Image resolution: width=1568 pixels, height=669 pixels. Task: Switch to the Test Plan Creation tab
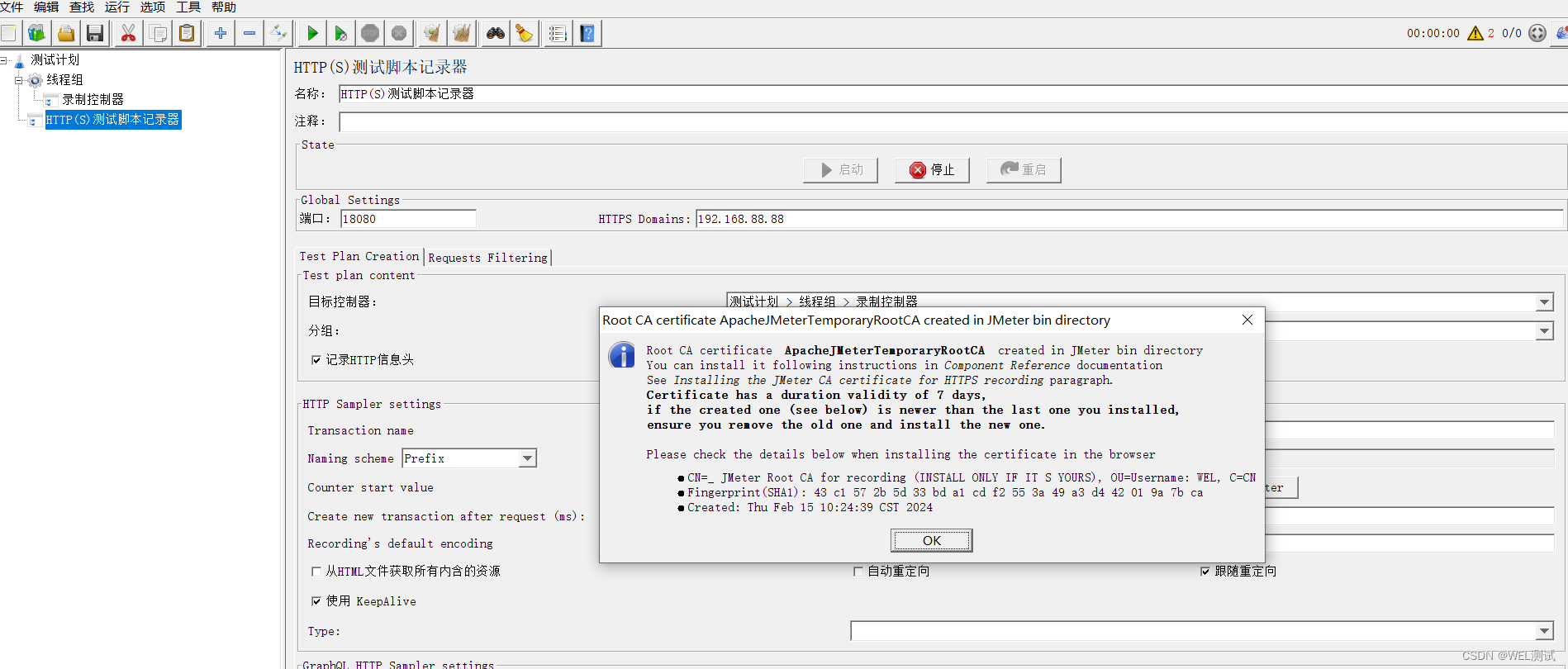(x=359, y=257)
